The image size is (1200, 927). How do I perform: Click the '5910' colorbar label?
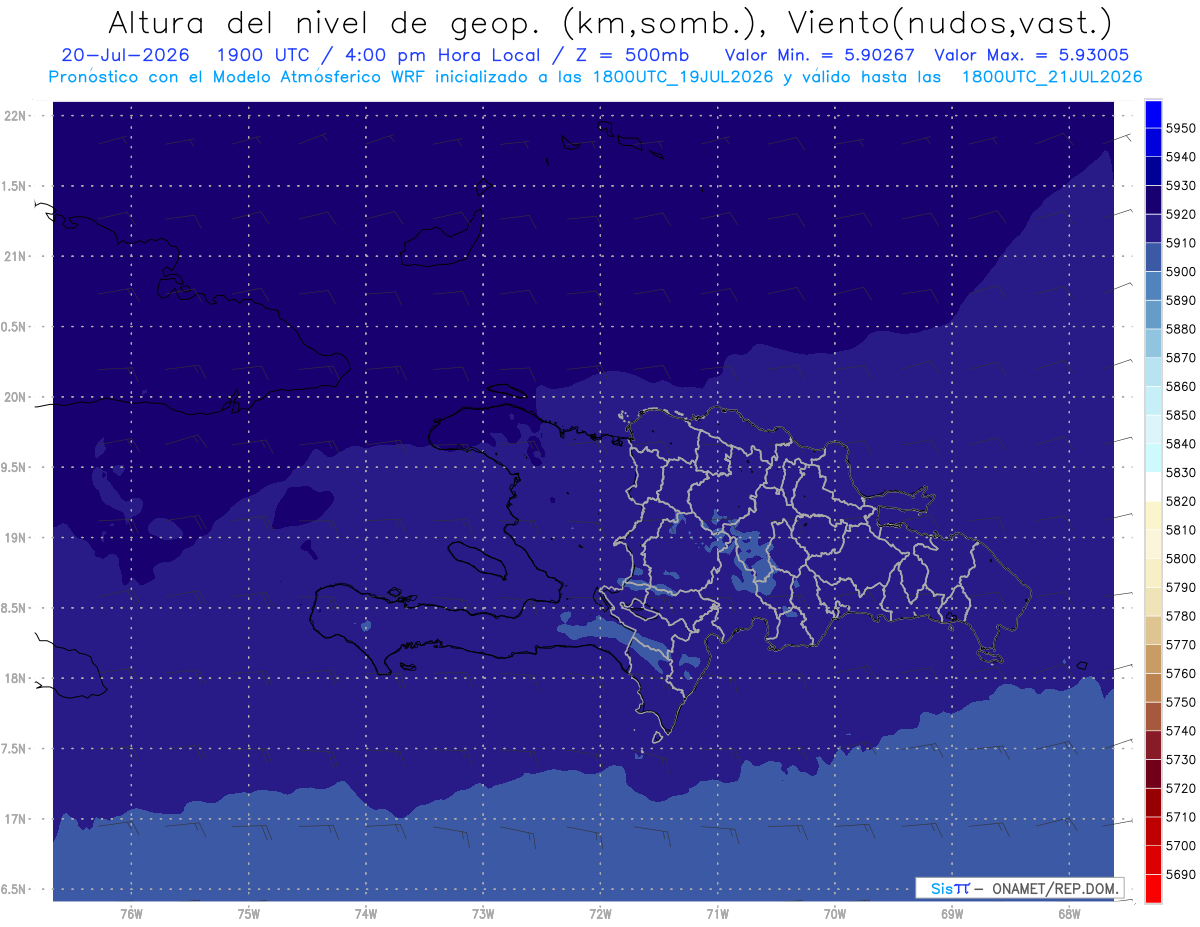tap(1181, 243)
